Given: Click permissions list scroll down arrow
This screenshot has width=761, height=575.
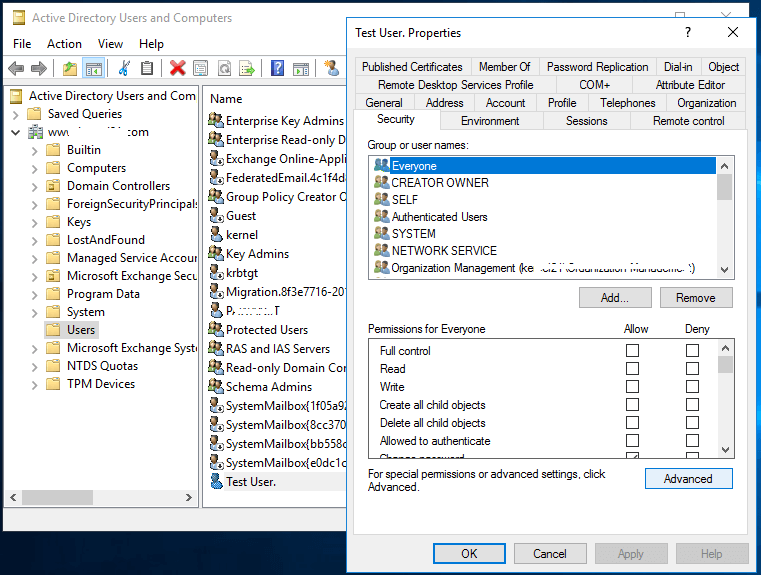Looking at the screenshot, I should click(725, 450).
